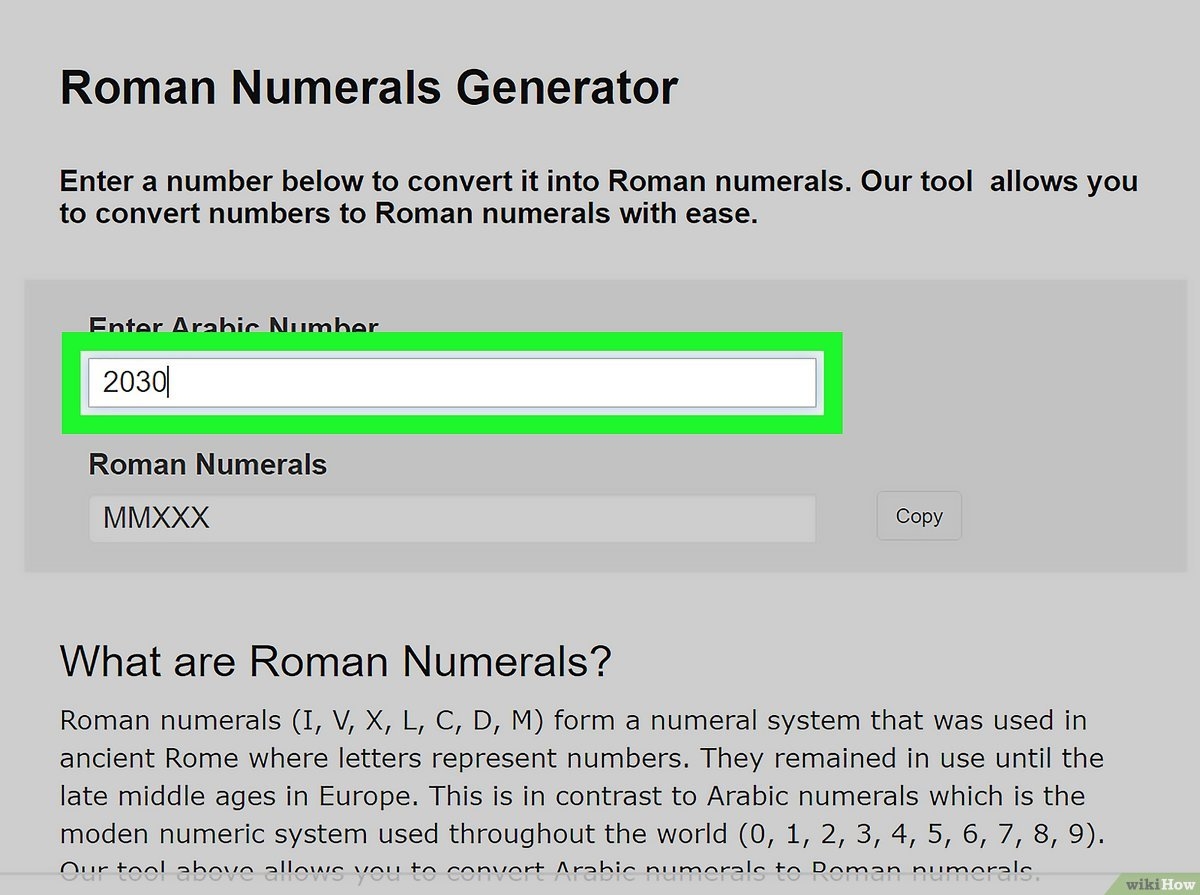Click the Roman Numerals Generator page title
This screenshot has width=1200, height=895.
point(370,87)
